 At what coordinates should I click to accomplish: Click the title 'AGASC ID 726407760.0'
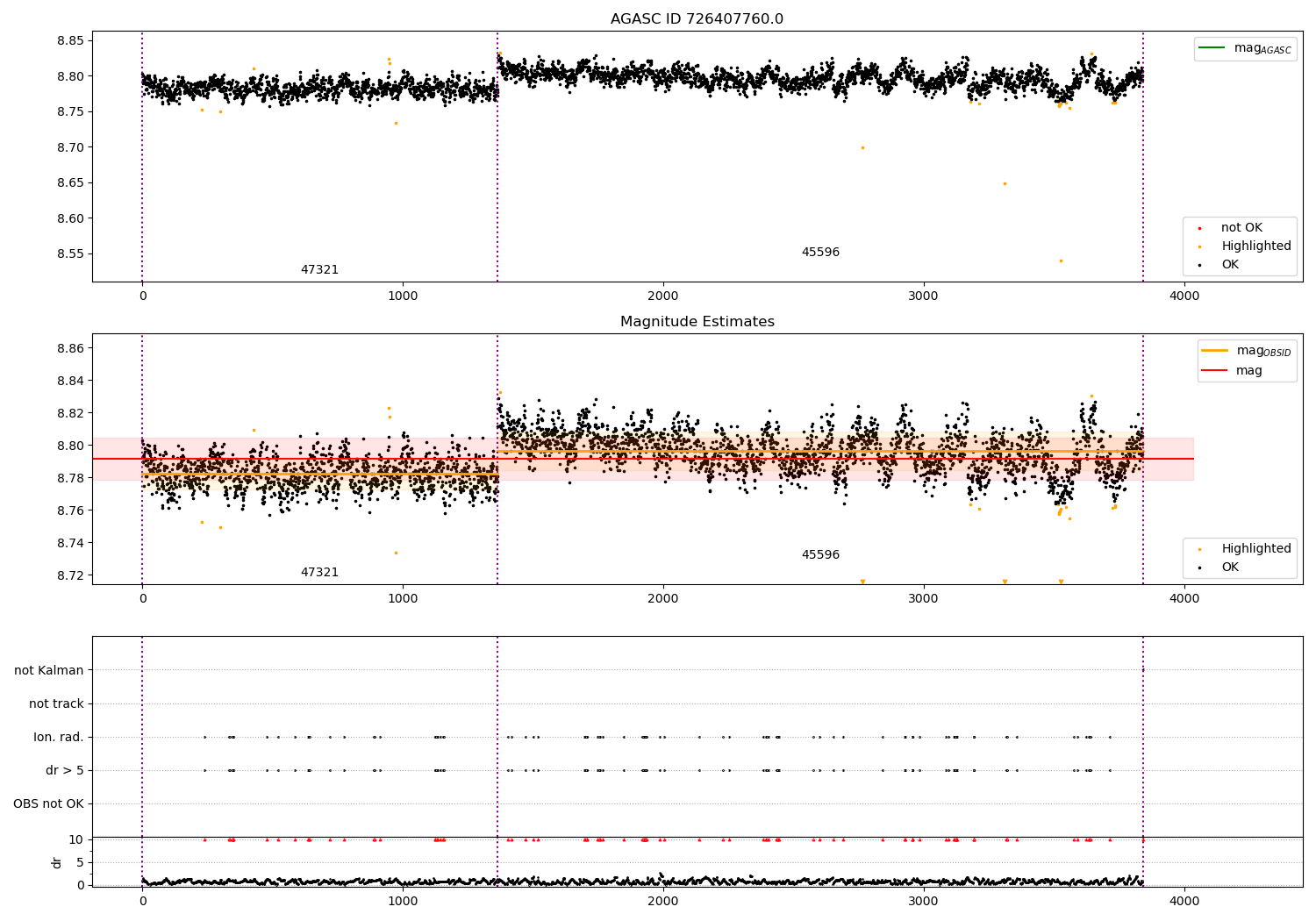[697, 19]
